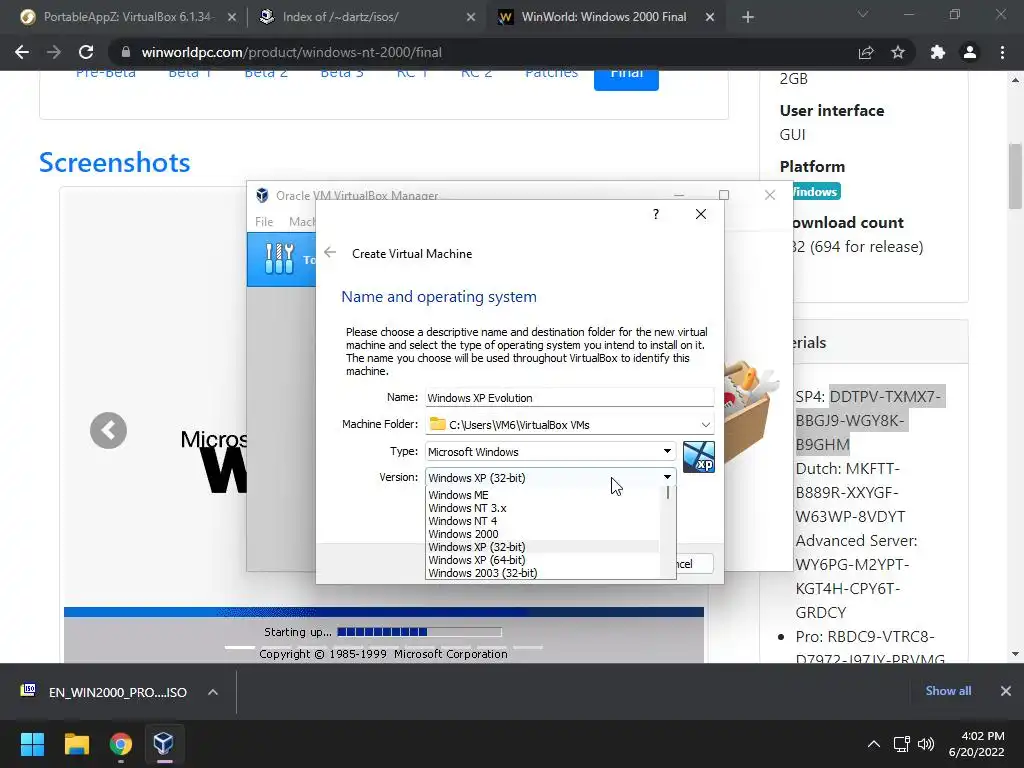This screenshot has width=1024, height=768.
Task: Bookmark this page with the star icon
Action: [x=898, y=52]
